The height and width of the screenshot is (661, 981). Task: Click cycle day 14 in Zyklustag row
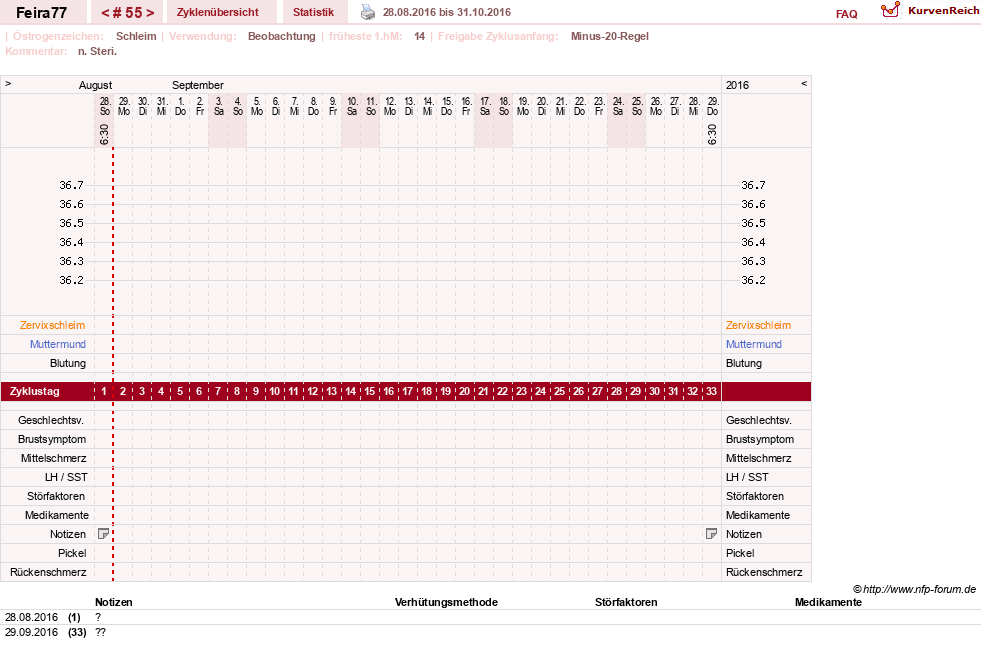pyautogui.click(x=350, y=391)
